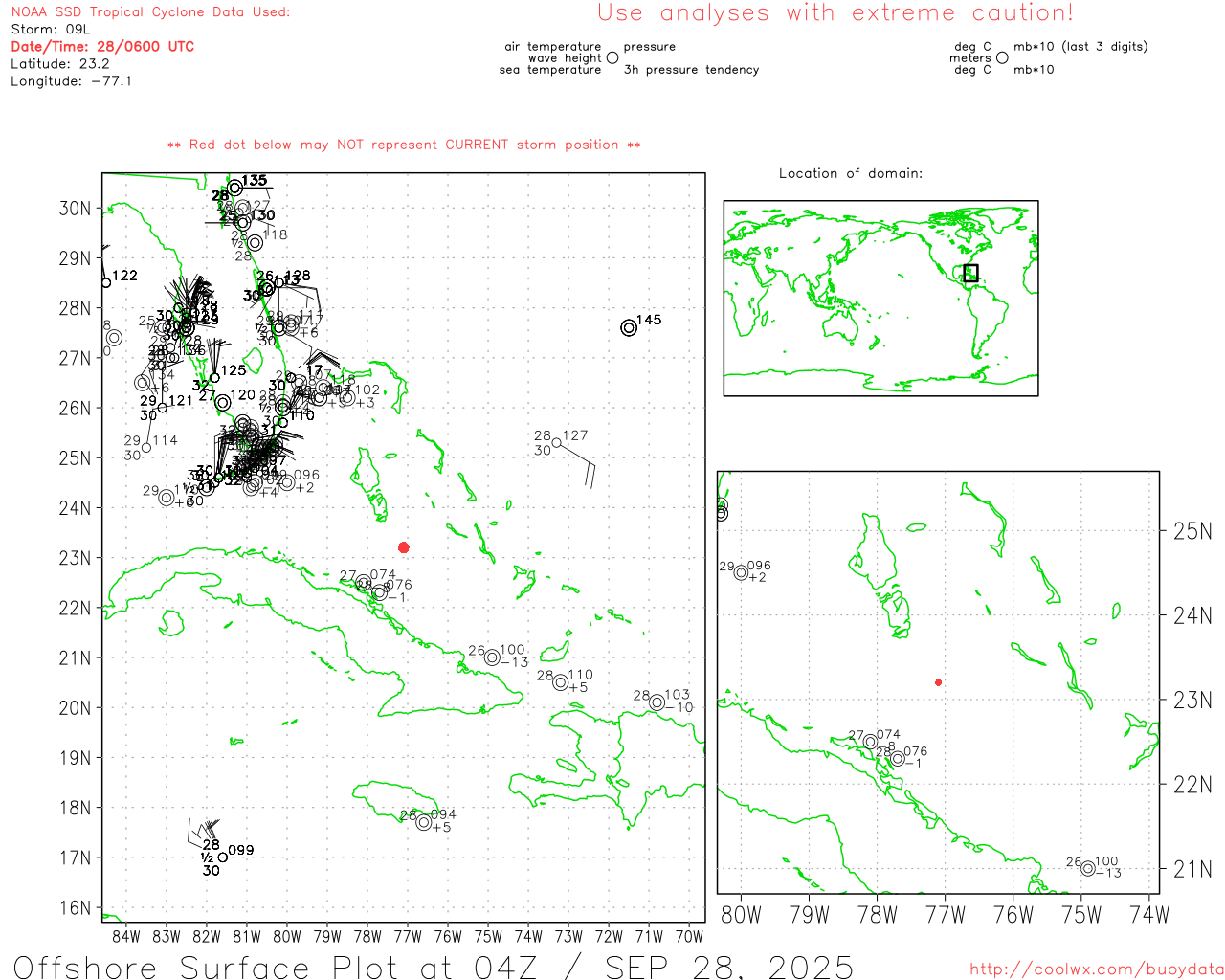Click the buoy station marker labeled 145
Screen dimensions: 1225x980
pos(629,327)
